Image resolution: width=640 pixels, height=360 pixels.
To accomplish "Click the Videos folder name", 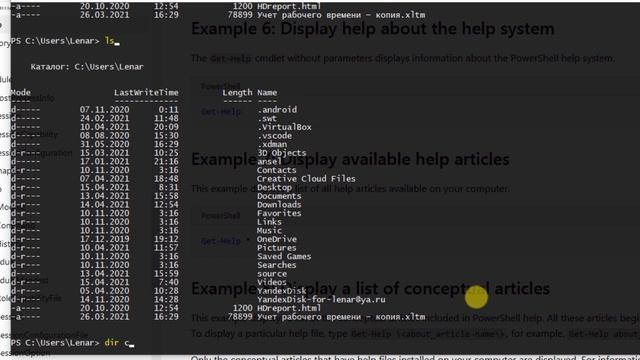I will point(272,282).
